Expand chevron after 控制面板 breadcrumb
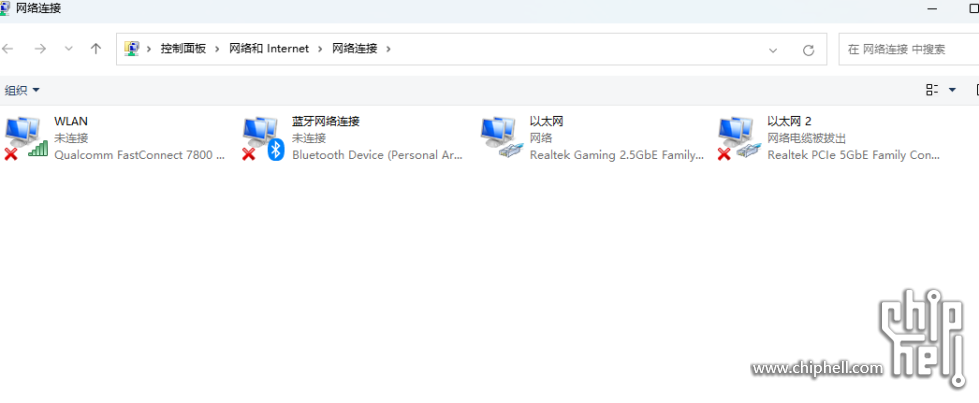Viewport: 979px width, 403px height. coord(217,49)
